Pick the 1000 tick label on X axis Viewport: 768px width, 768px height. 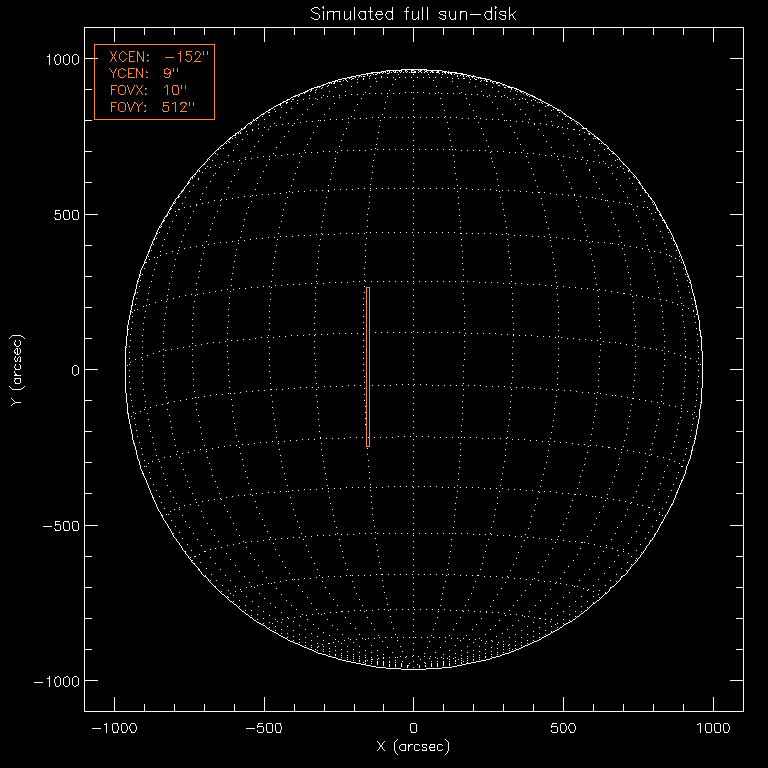click(x=714, y=729)
